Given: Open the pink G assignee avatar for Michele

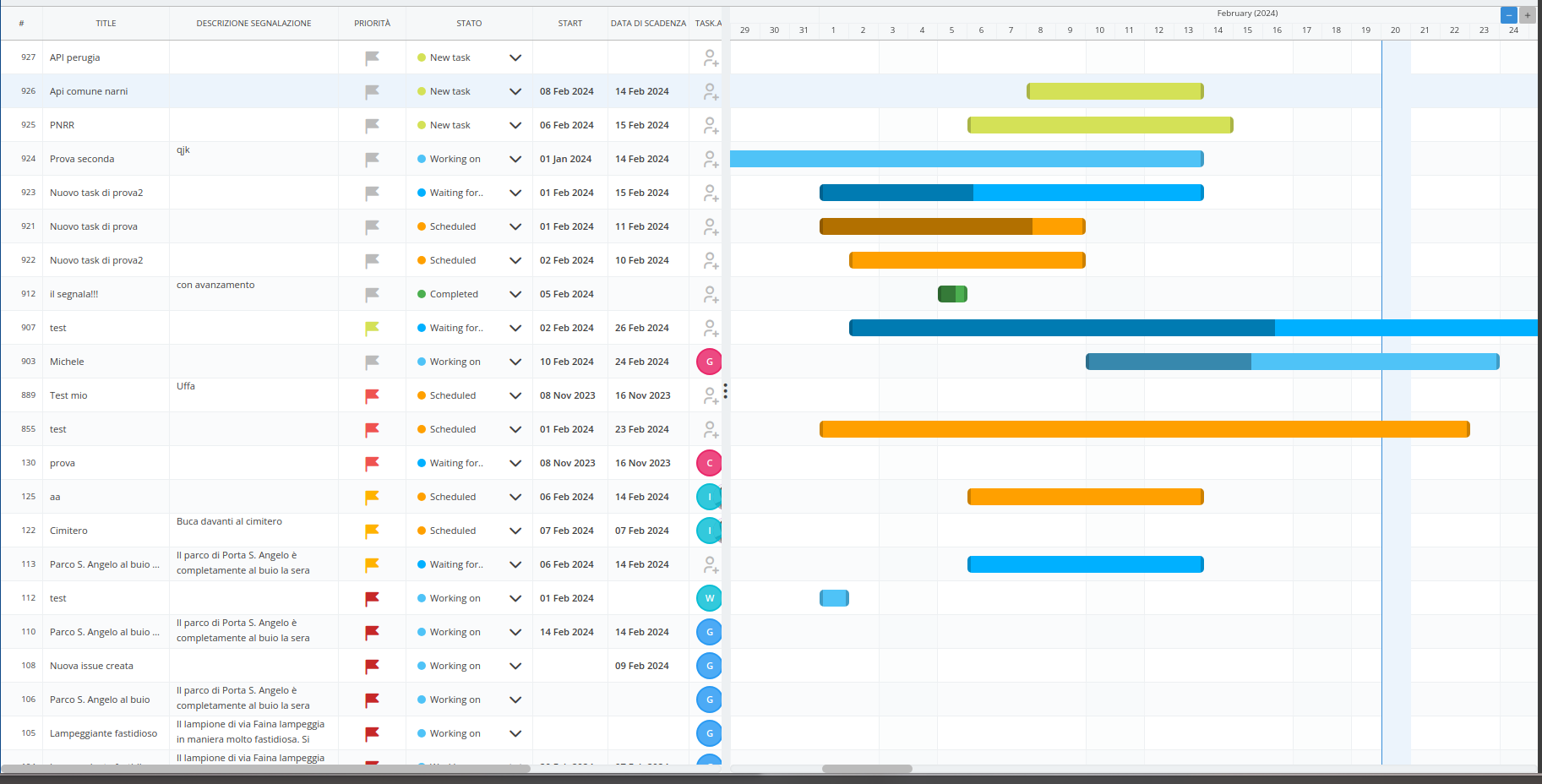Looking at the screenshot, I should pyautogui.click(x=709, y=362).
